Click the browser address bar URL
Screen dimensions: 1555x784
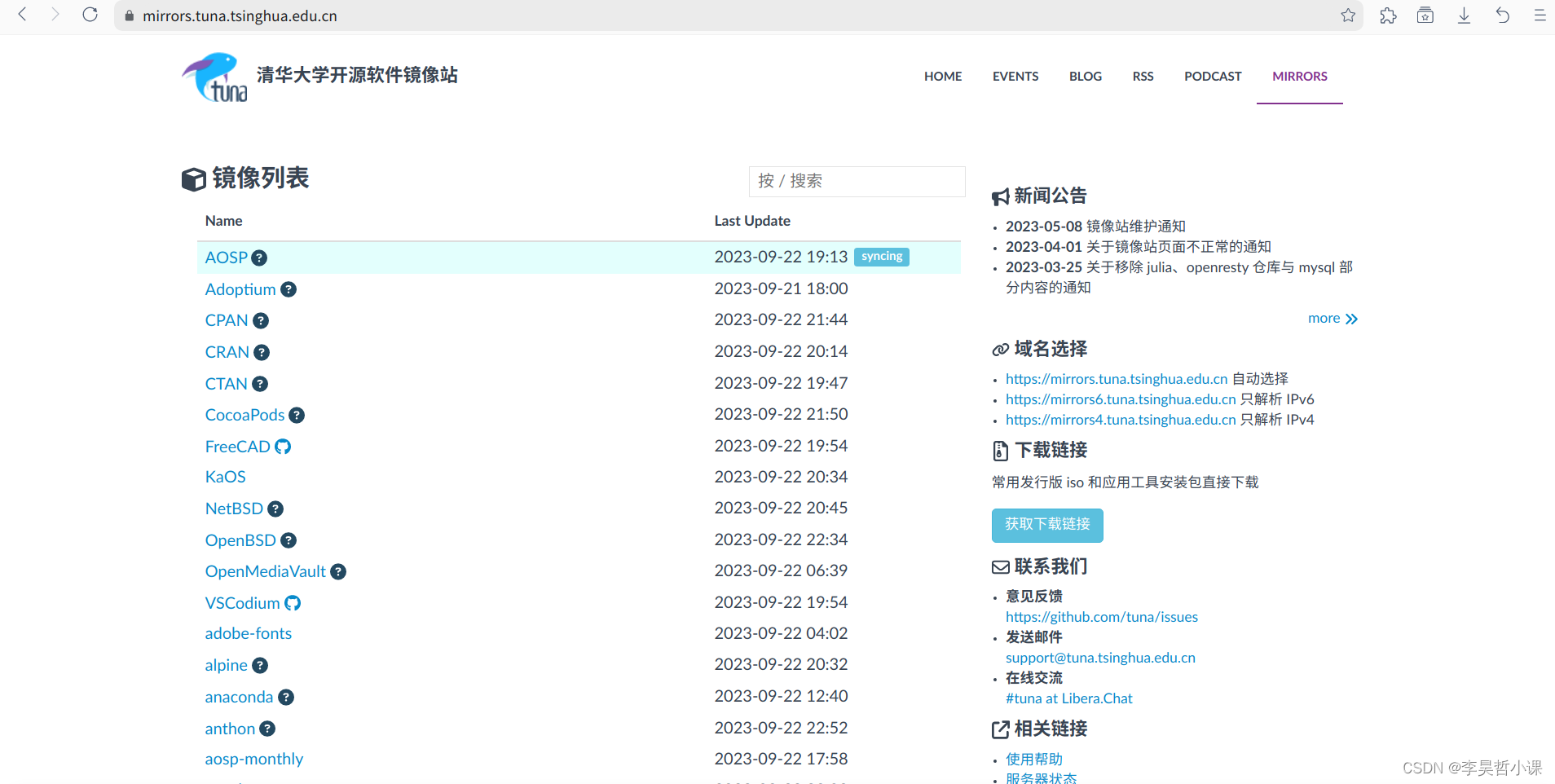240,15
